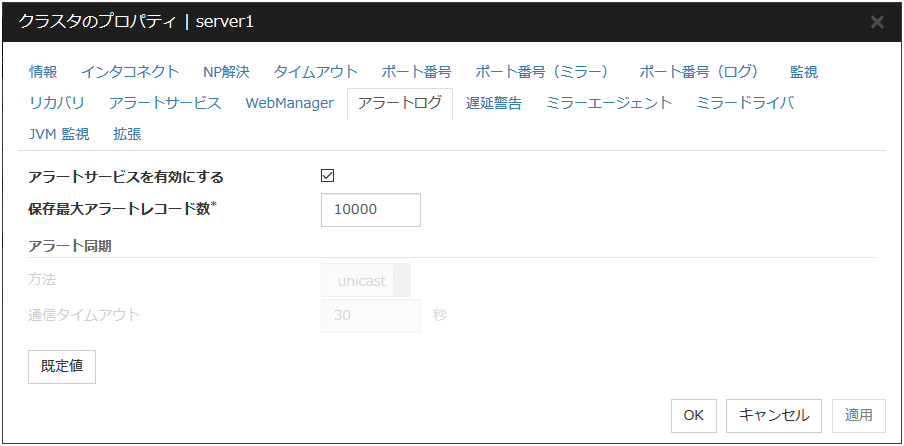The height and width of the screenshot is (446, 904).
Task: Select the NP解決 tab
Action: (226, 72)
